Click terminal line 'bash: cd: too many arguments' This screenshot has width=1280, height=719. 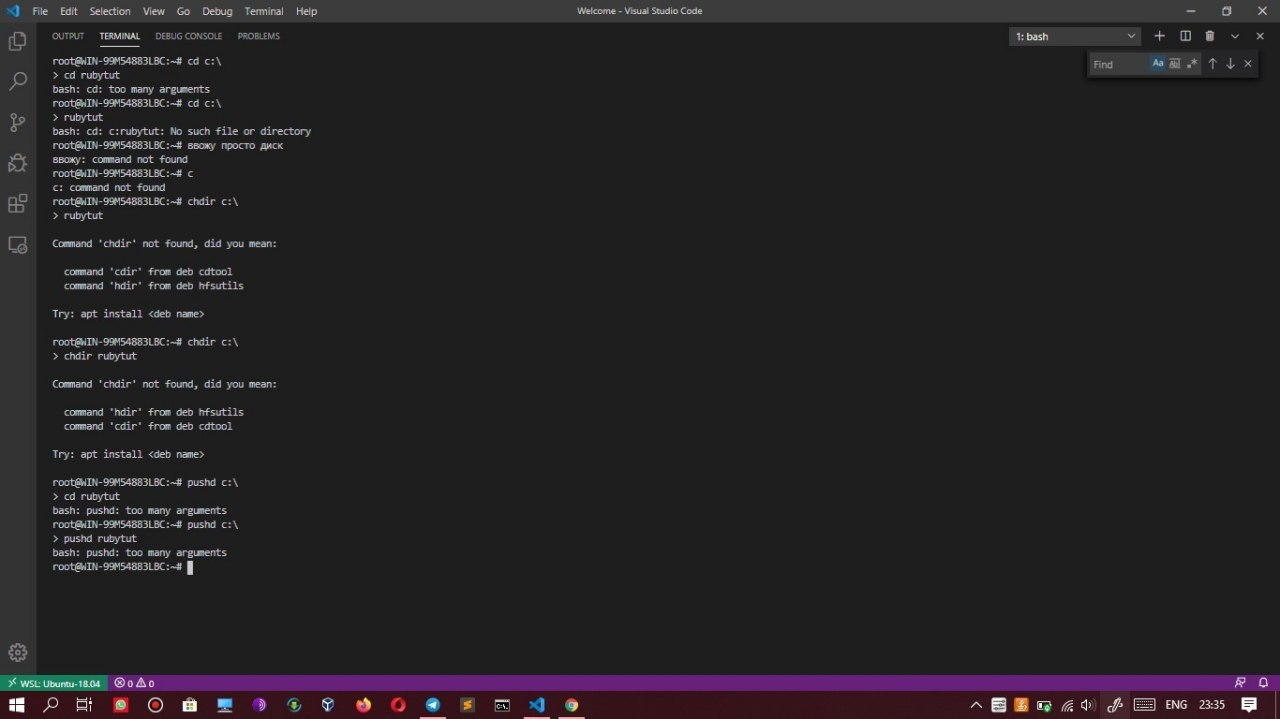tap(131, 89)
